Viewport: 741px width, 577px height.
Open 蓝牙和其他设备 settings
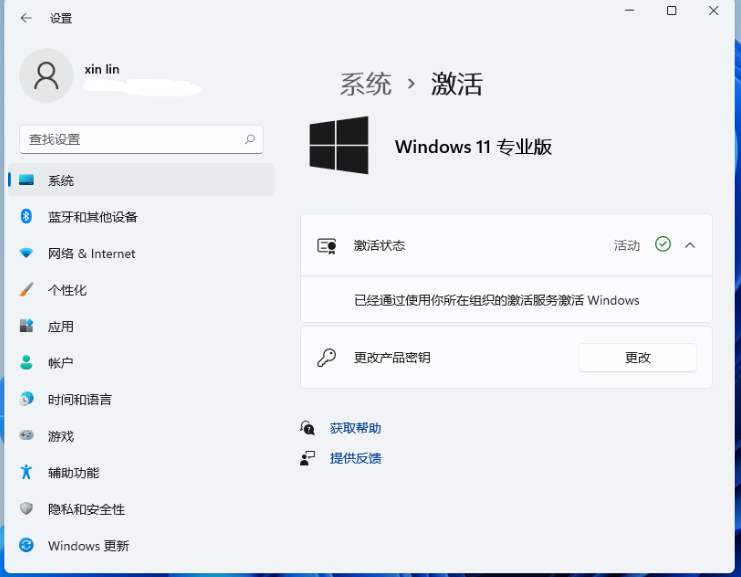click(x=141, y=216)
